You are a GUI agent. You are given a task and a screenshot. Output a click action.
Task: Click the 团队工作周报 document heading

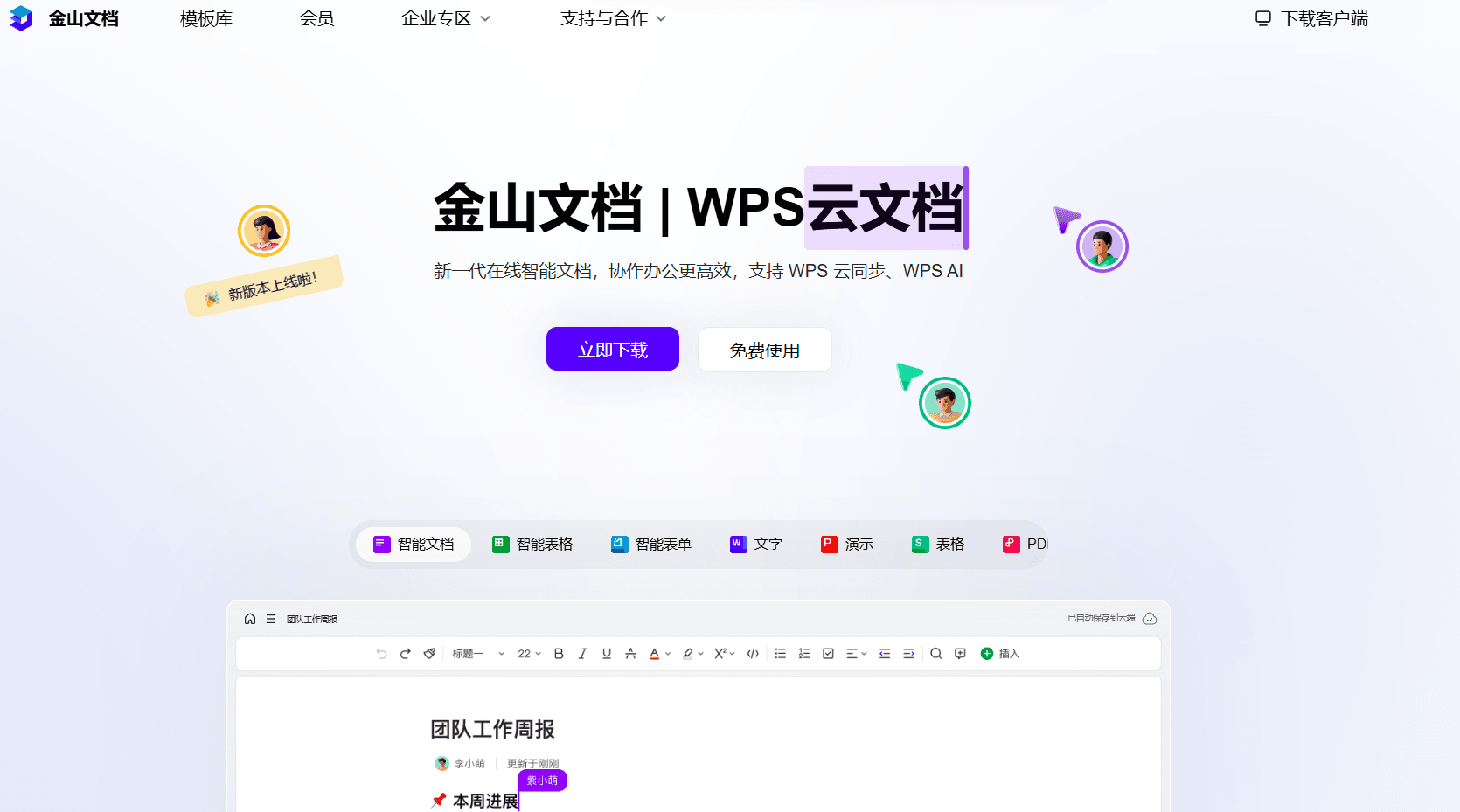(x=493, y=729)
